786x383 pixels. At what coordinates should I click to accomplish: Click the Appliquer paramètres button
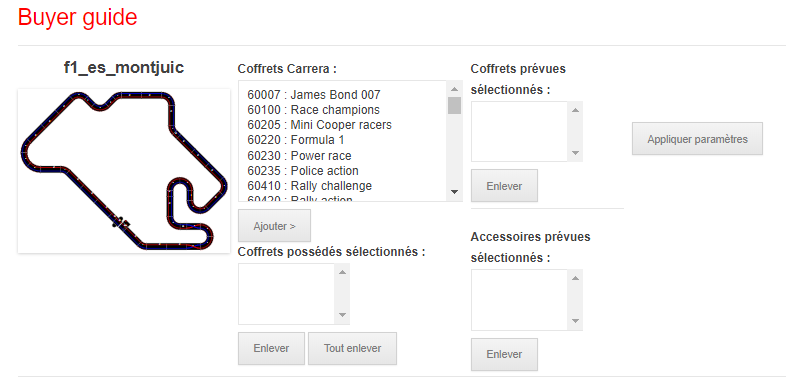[x=697, y=139]
